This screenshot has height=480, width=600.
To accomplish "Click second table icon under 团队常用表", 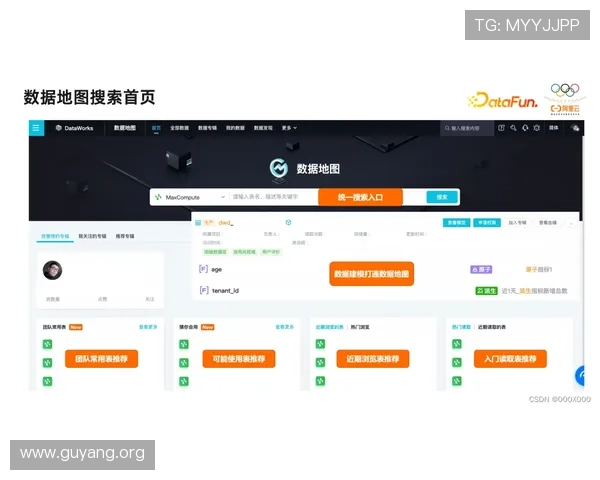I will pyautogui.click(x=47, y=362).
